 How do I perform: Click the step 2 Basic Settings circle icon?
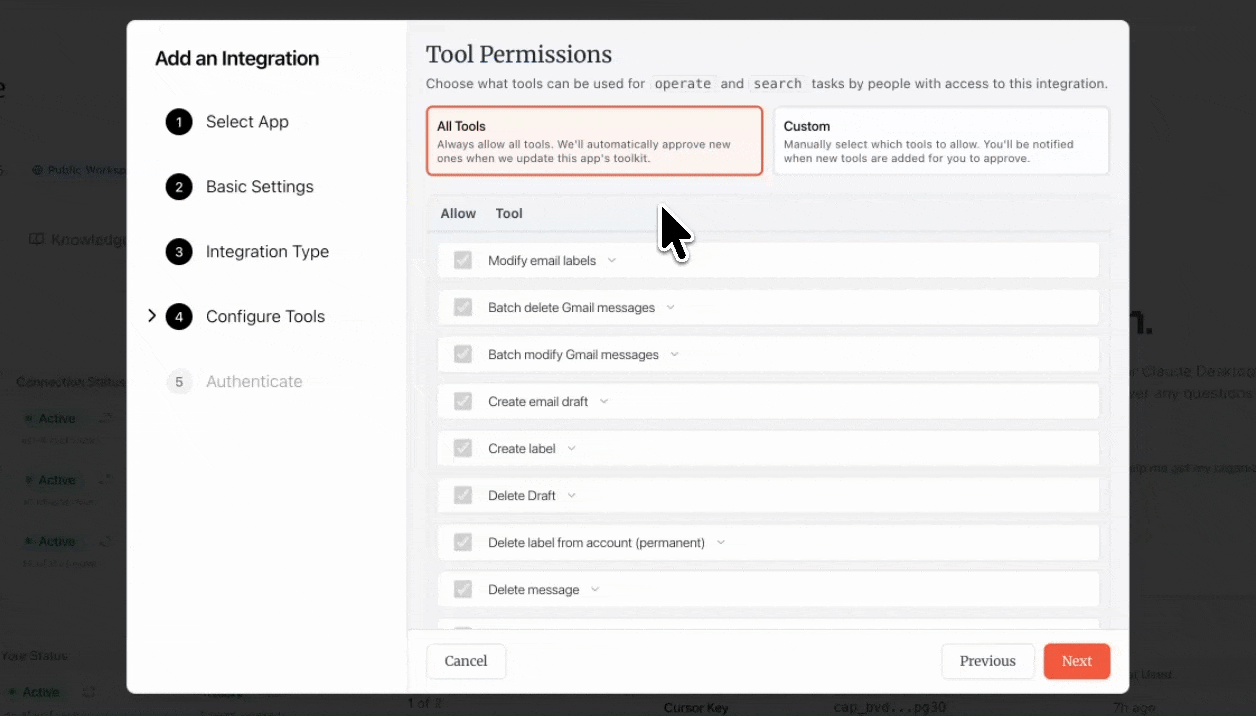point(179,187)
